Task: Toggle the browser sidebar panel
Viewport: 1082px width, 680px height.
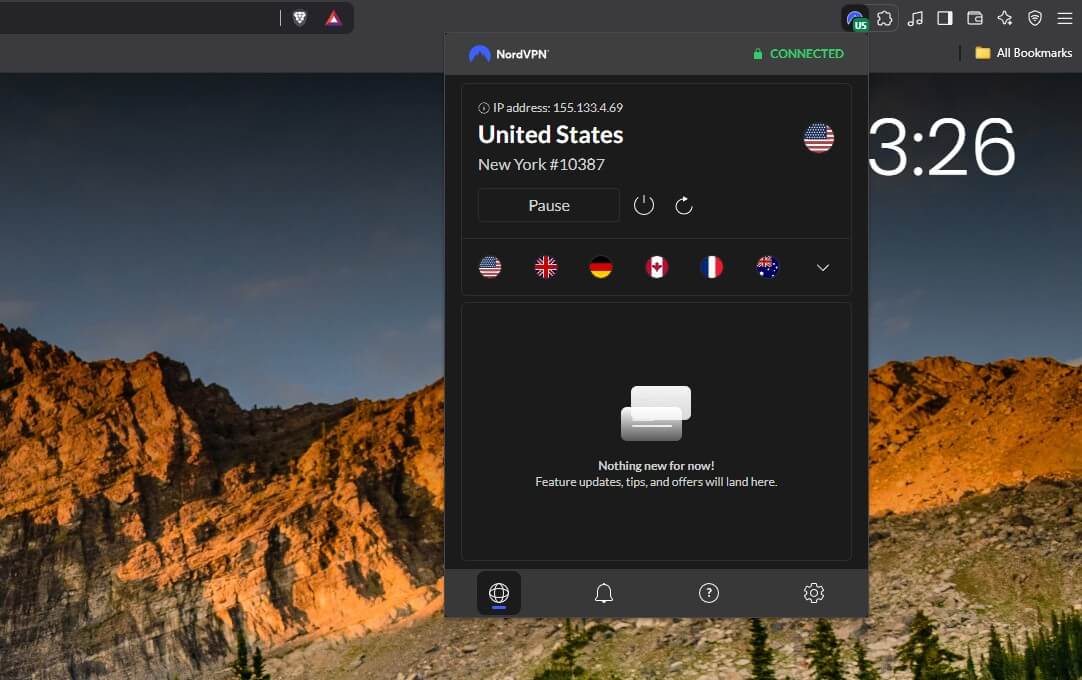Action: coord(944,18)
